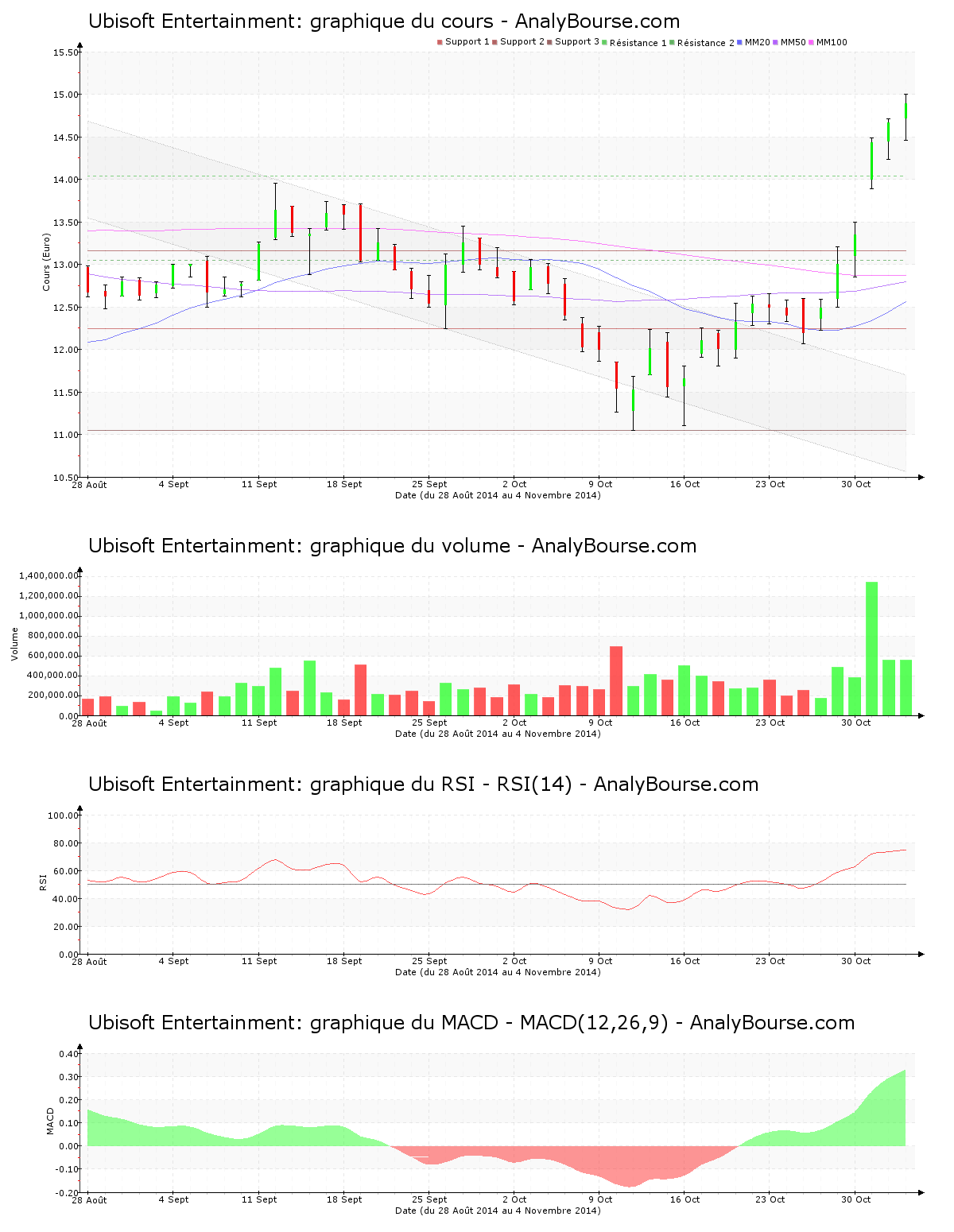Click the 'graphique du MACD - MACD(12,26,9)' title
Screen dimensions: 954x1232
(x=471, y=1023)
